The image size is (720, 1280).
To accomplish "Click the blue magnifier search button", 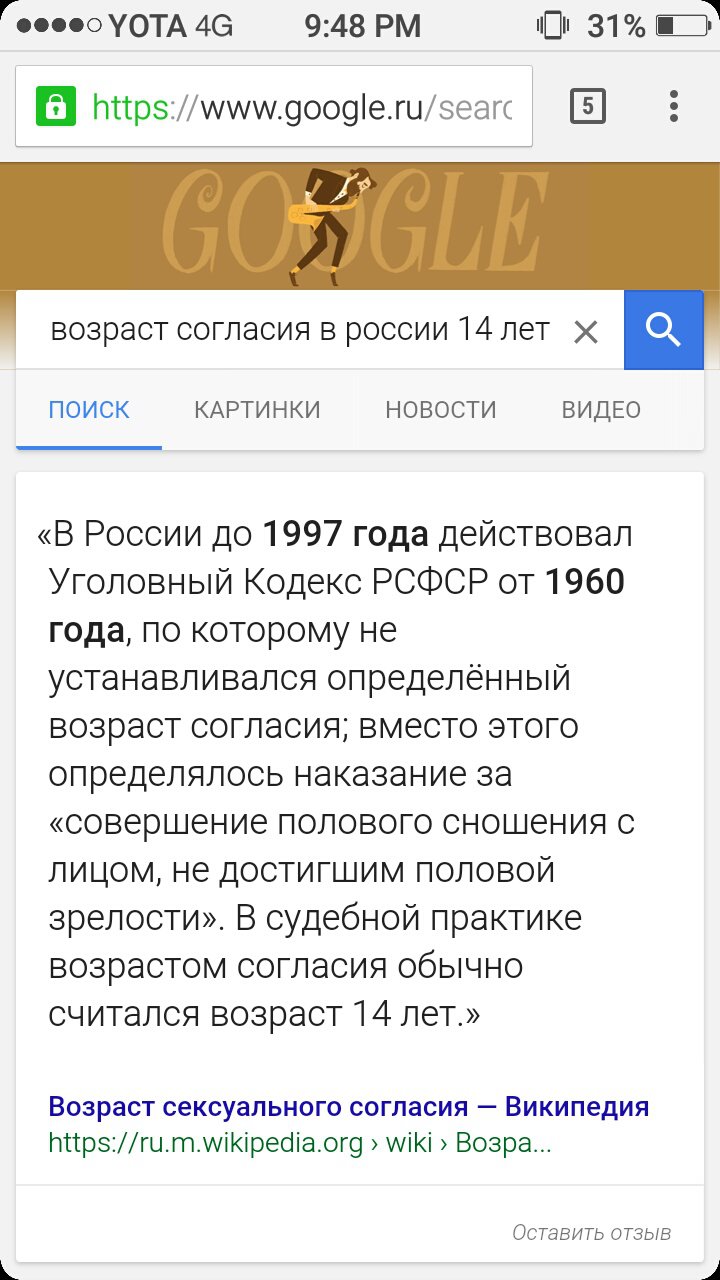I will (664, 330).
